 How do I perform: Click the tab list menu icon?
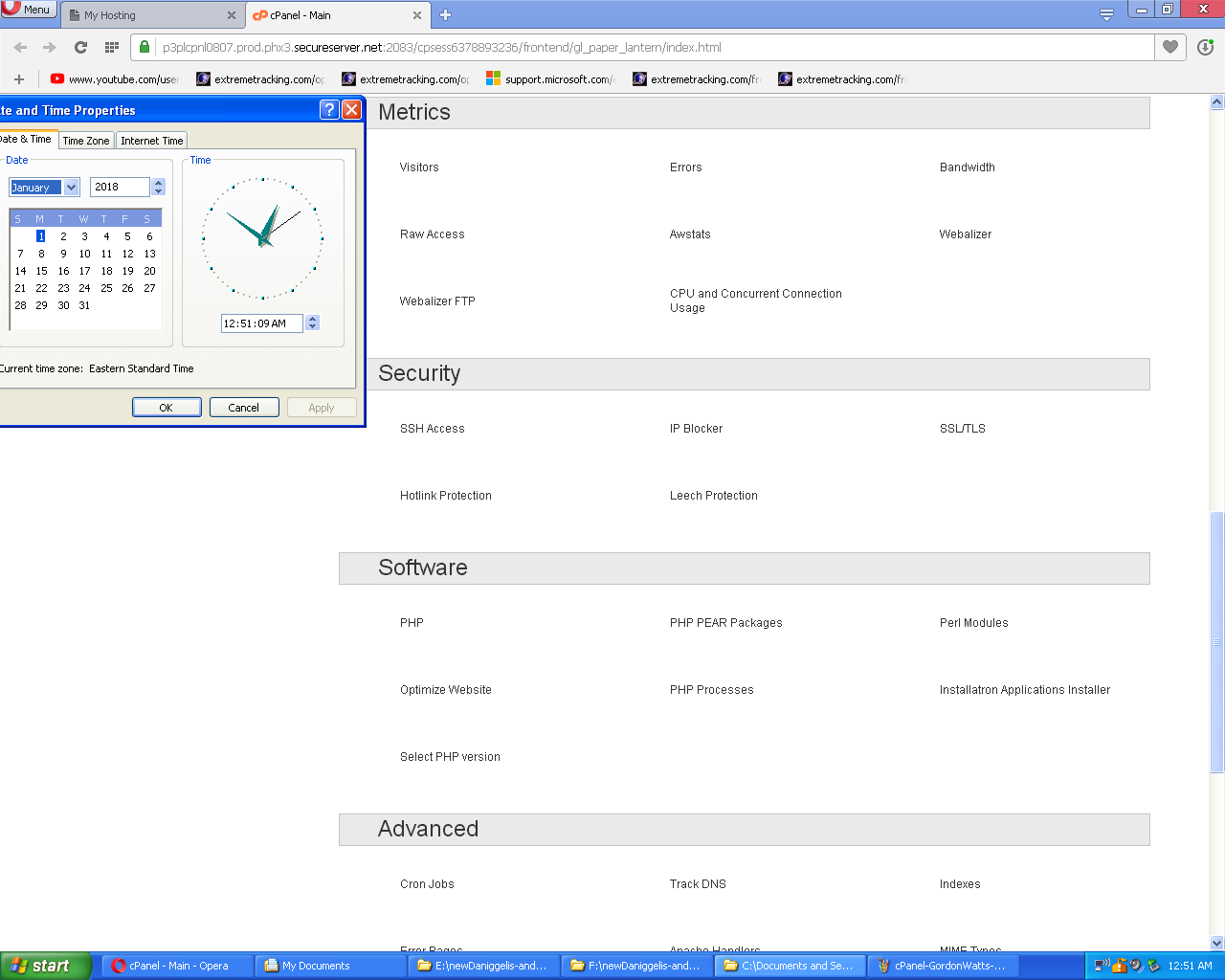pyautogui.click(x=1106, y=14)
